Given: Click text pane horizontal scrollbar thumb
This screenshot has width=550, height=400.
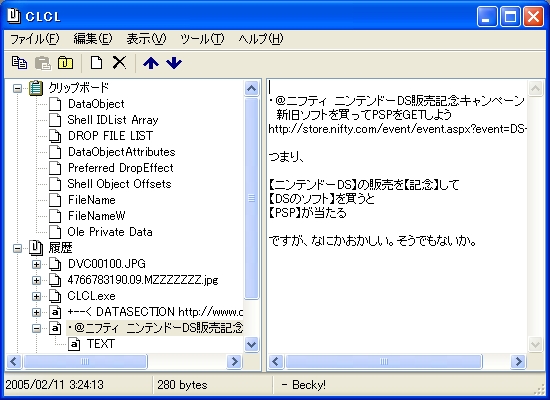Looking at the screenshot, I should point(384,361).
